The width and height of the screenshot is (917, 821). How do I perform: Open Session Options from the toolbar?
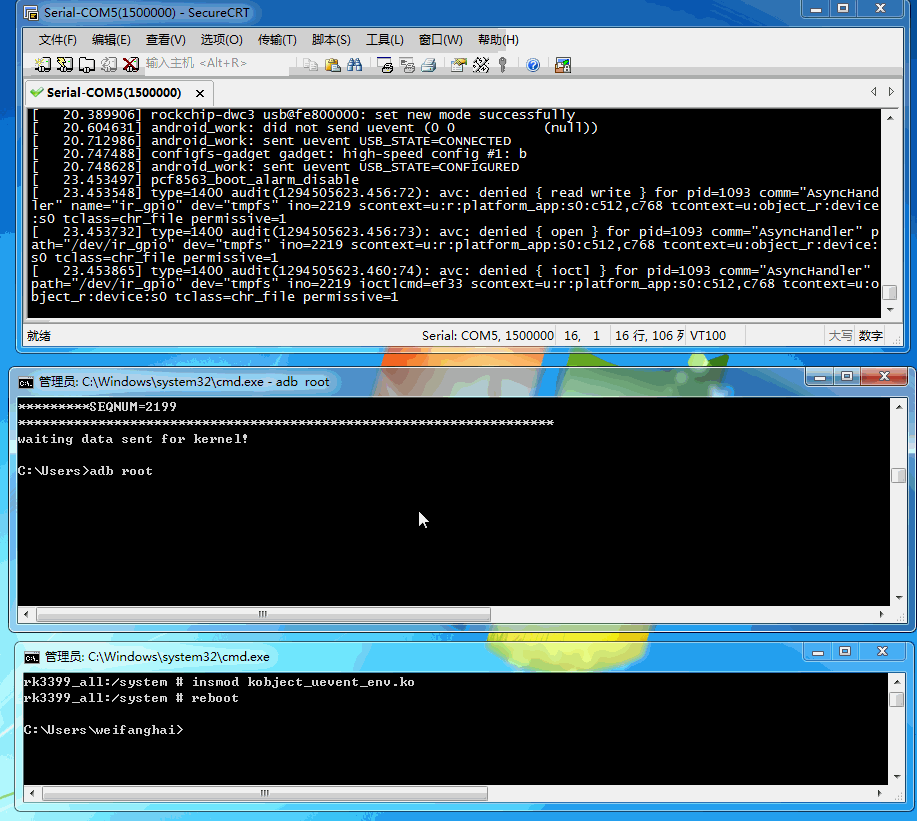(x=459, y=64)
